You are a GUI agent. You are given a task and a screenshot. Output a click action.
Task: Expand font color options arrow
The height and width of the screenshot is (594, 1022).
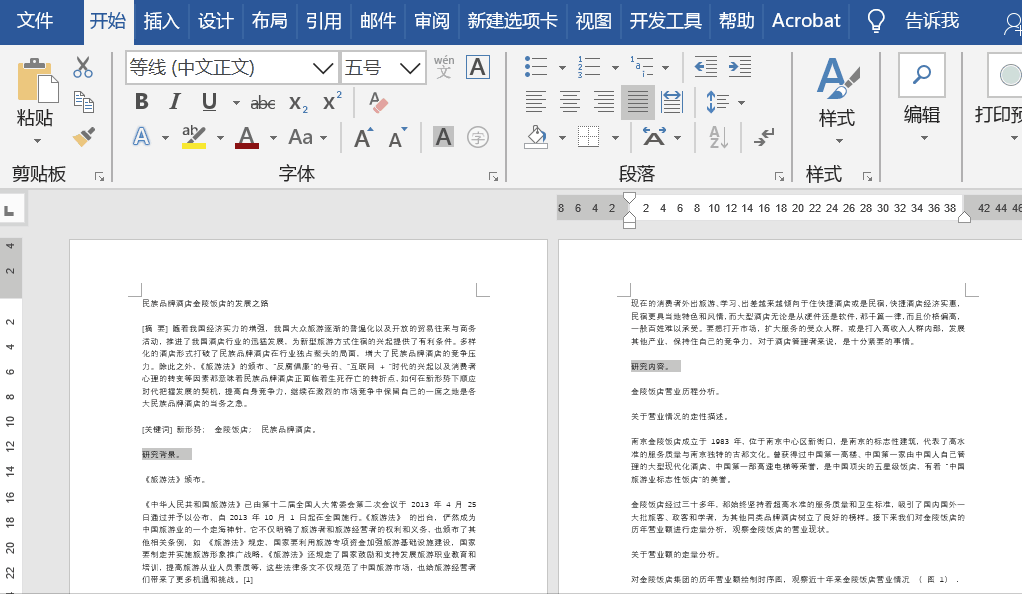(273, 138)
